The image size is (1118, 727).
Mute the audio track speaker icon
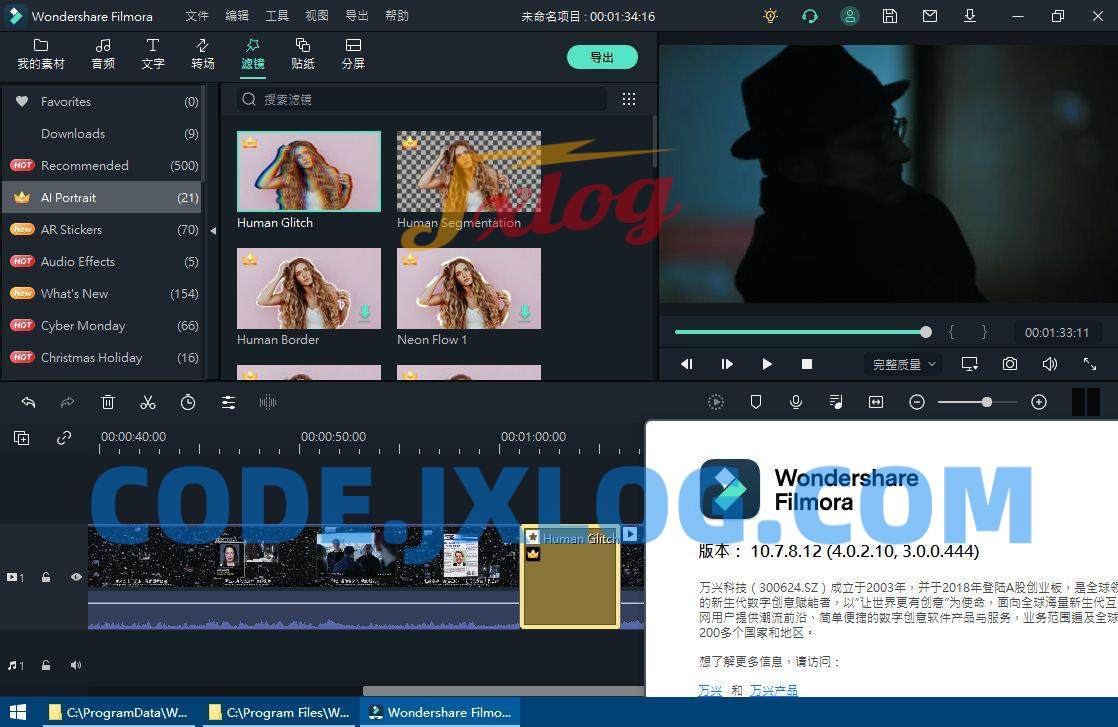coord(76,665)
